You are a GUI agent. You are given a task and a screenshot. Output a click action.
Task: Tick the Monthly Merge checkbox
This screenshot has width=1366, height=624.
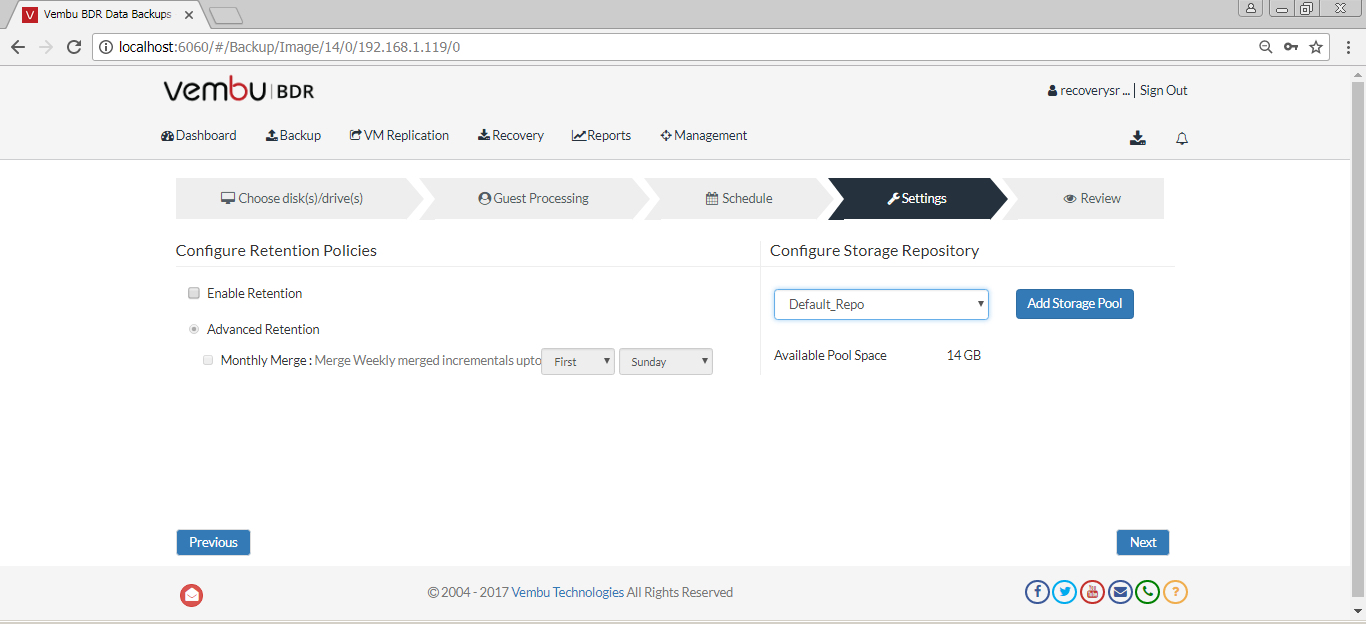(x=208, y=360)
